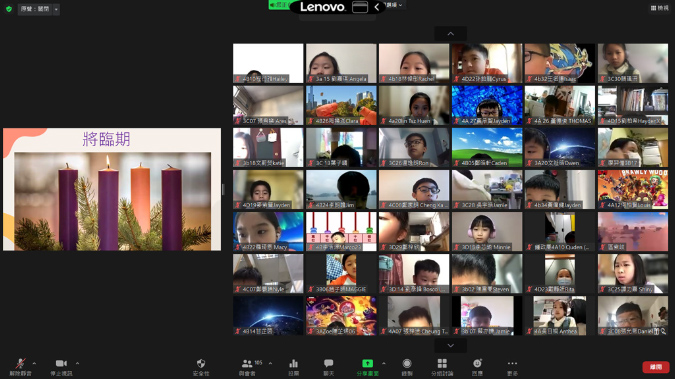Screen dimensions: 675x379
Task: Click the red Leave meeting button
Action: 656,367
